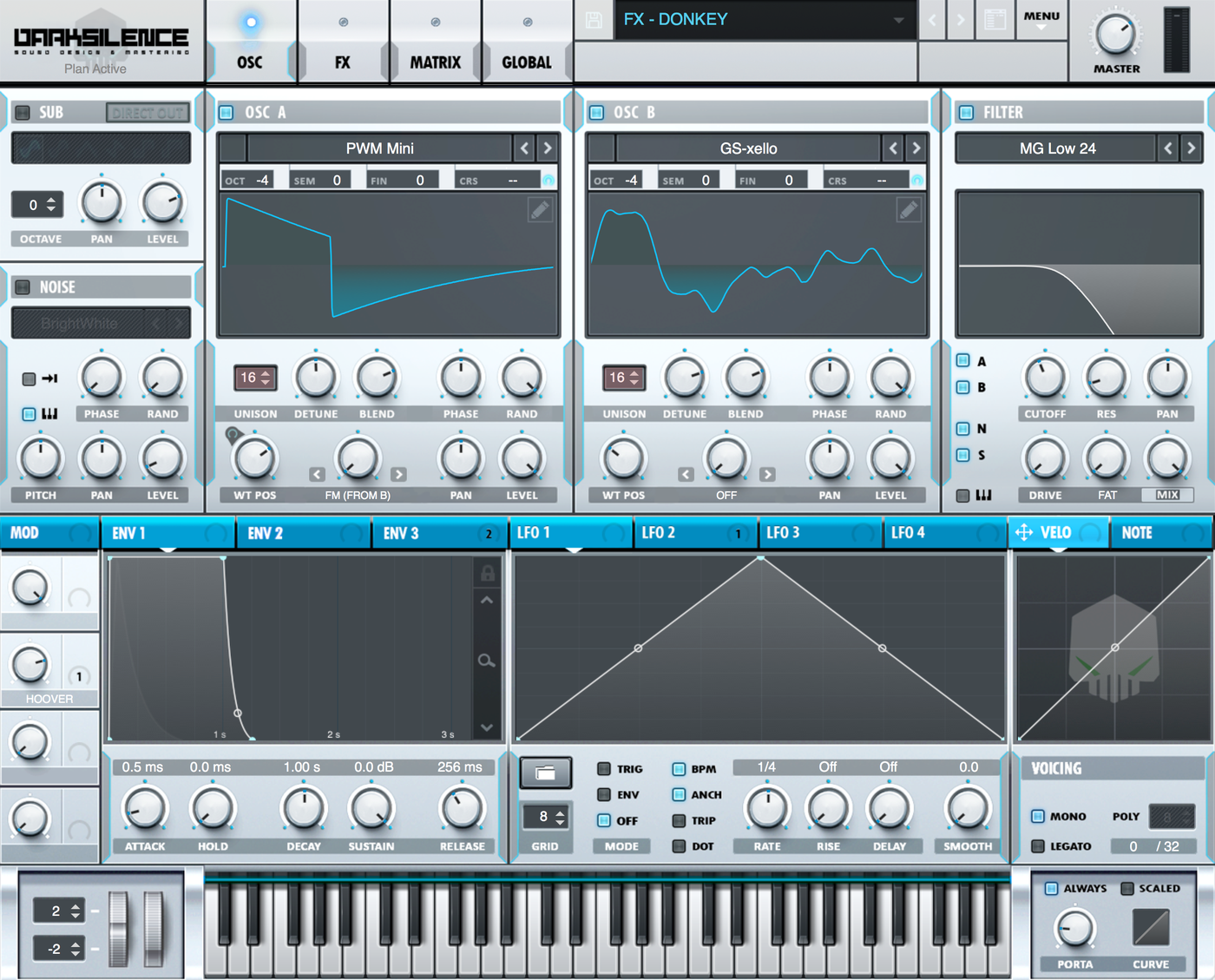Choose previous filter type
Image resolution: width=1215 pixels, height=980 pixels.
coord(1168,148)
